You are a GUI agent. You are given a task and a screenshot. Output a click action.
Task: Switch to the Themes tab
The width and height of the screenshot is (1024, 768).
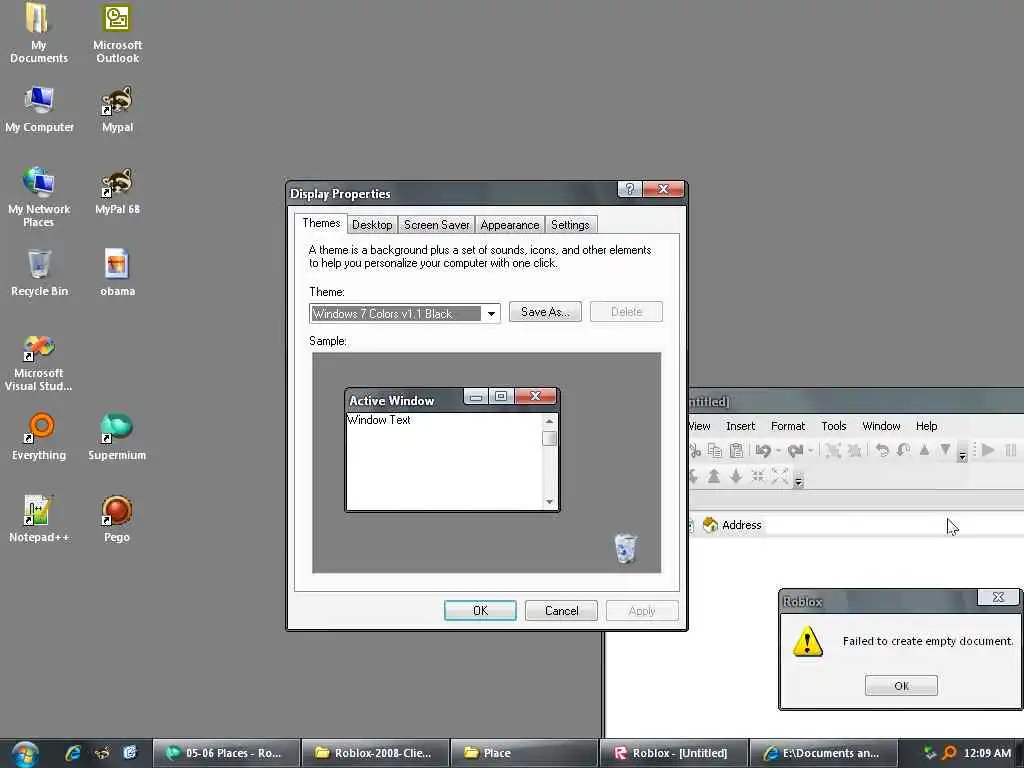pyautogui.click(x=321, y=223)
